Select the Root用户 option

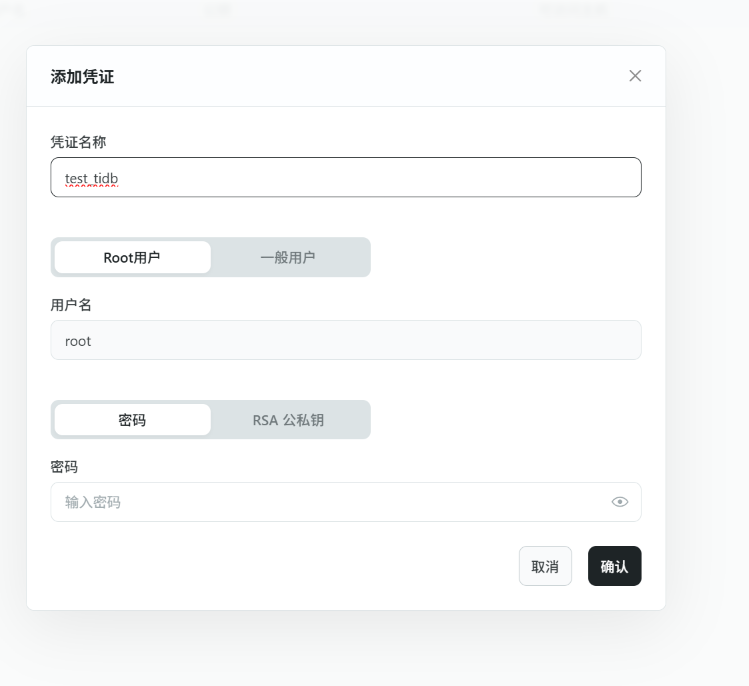click(x=132, y=257)
